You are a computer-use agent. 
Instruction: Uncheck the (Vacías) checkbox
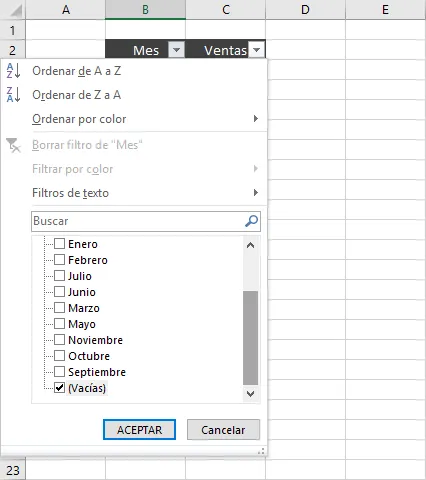click(x=59, y=388)
